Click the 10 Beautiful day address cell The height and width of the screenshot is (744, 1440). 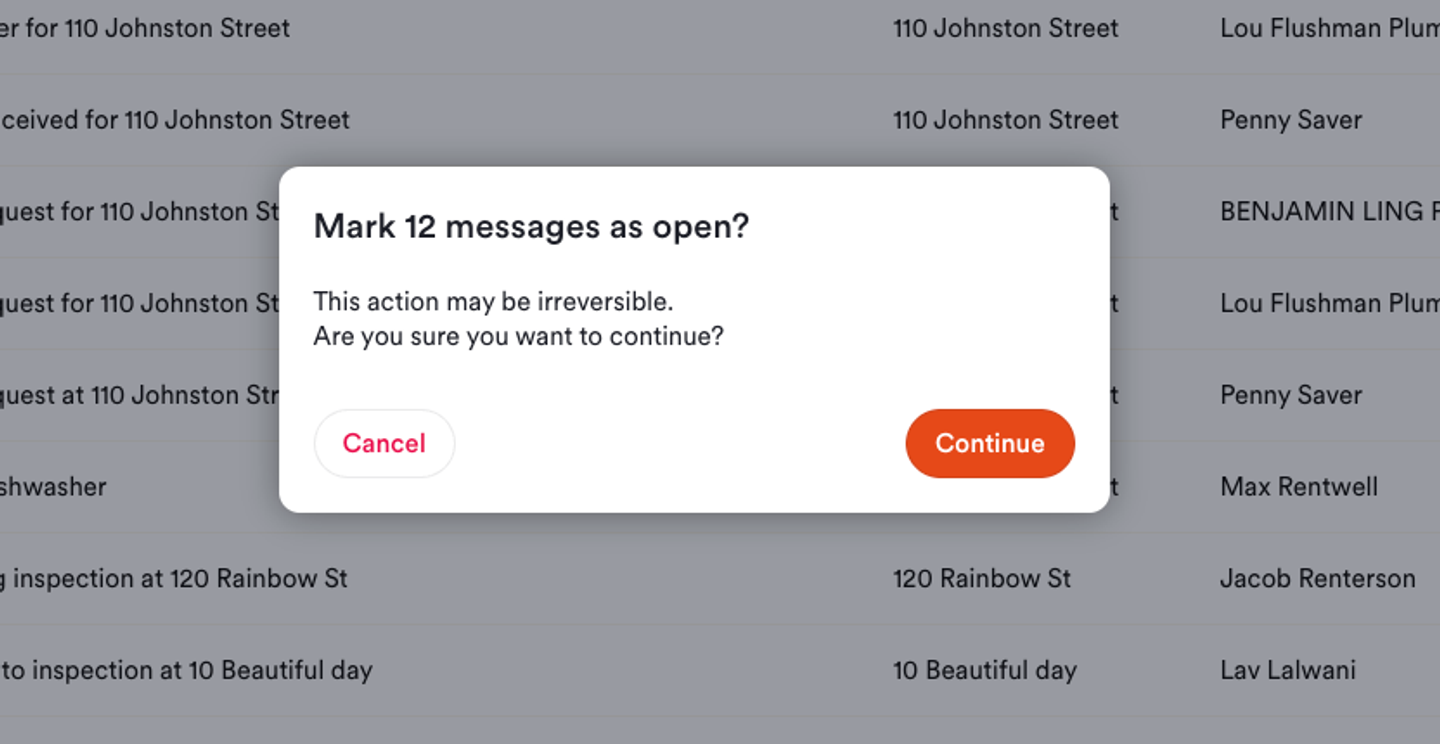(x=985, y=670)
